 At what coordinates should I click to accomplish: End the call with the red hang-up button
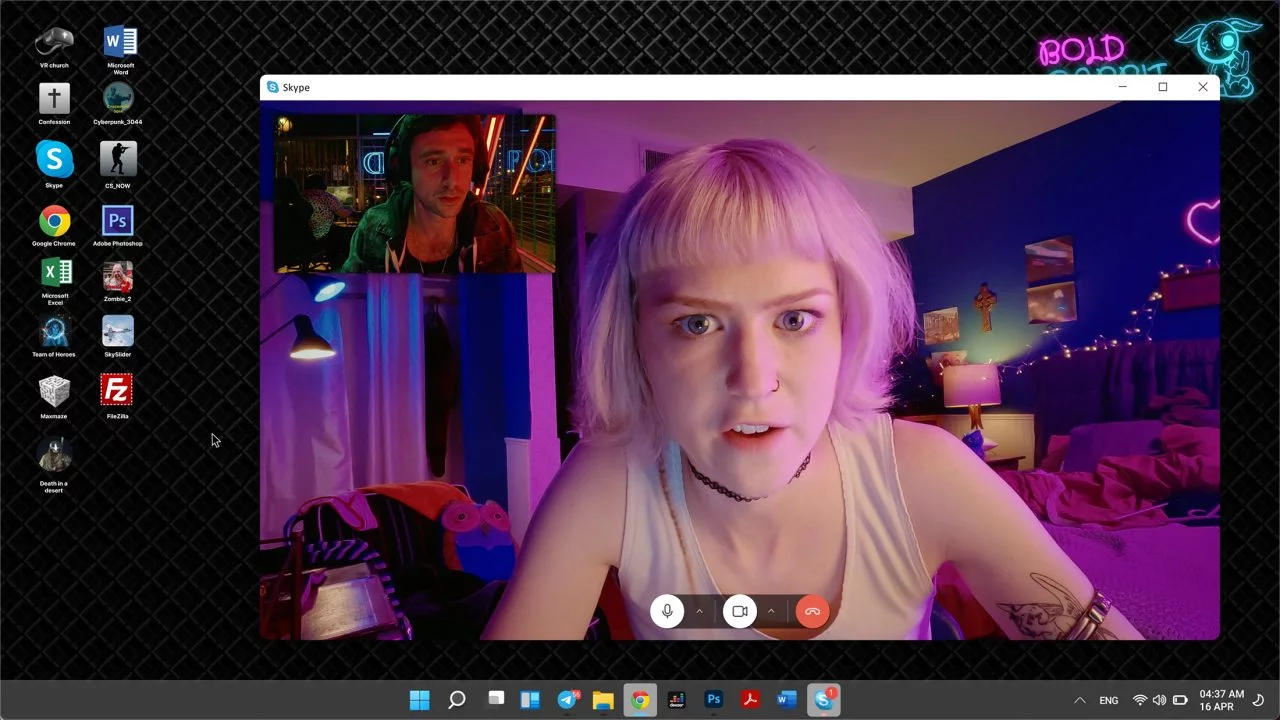(x=812, y=611)
